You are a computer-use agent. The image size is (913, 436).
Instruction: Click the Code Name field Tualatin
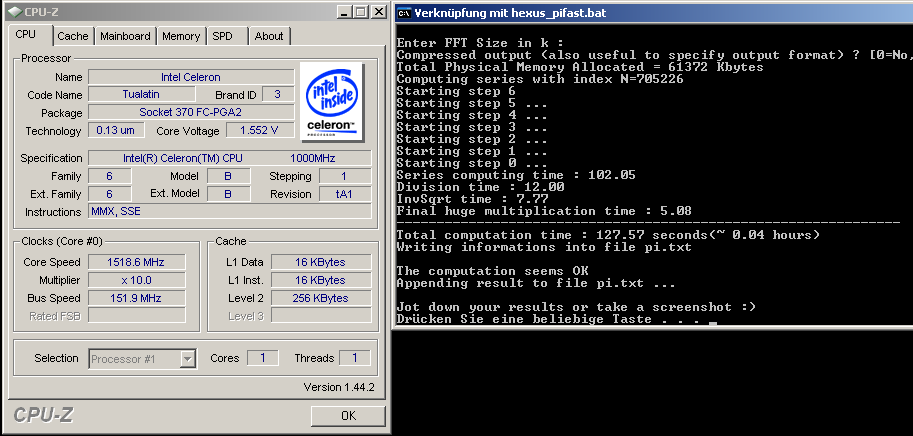click(x=141, y=94)
